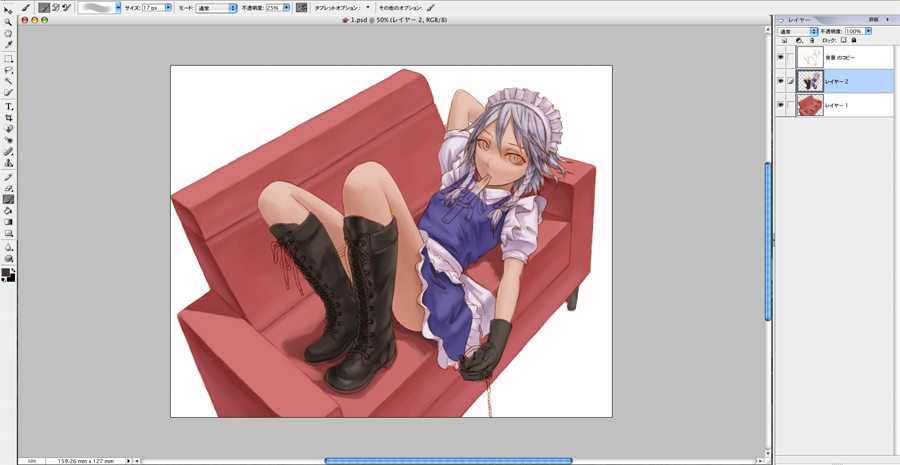This screenshot has width=900, height=465.
Task: Select the highlighted Brush tool in toolbox
Action: [x=8, y=199]
